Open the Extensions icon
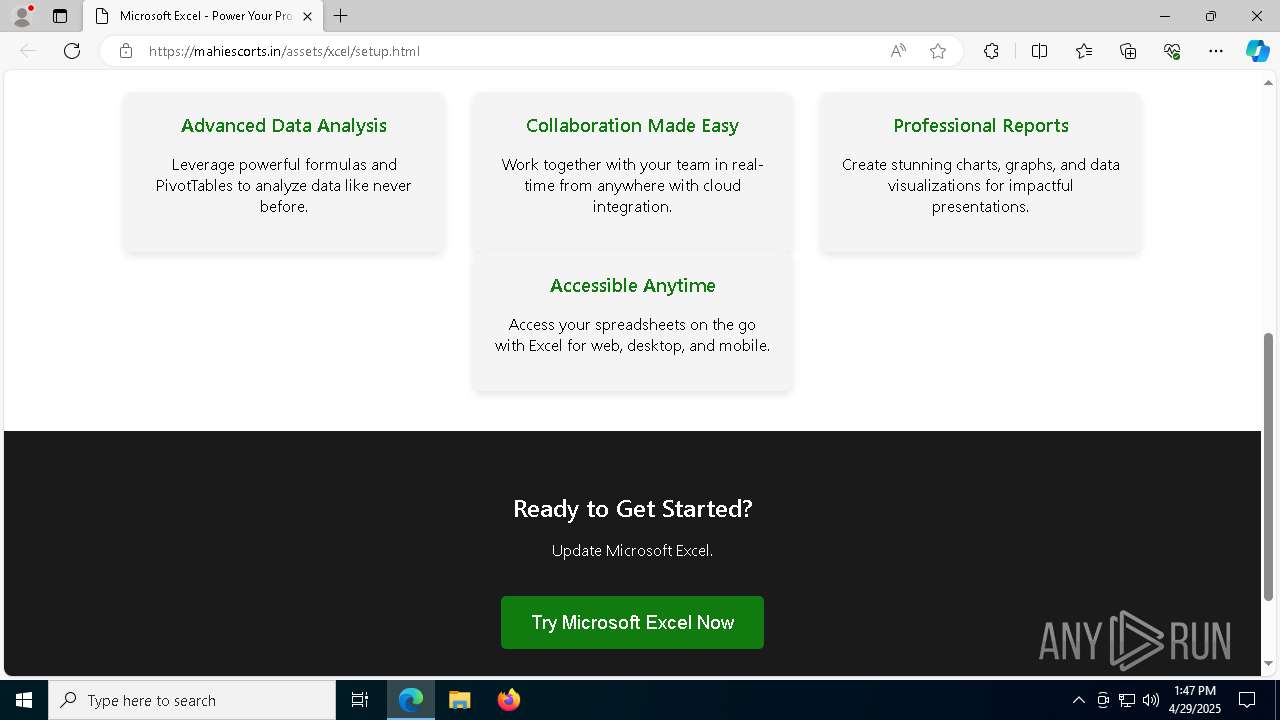The image size is (1280, 720). [x=991, y=51]
